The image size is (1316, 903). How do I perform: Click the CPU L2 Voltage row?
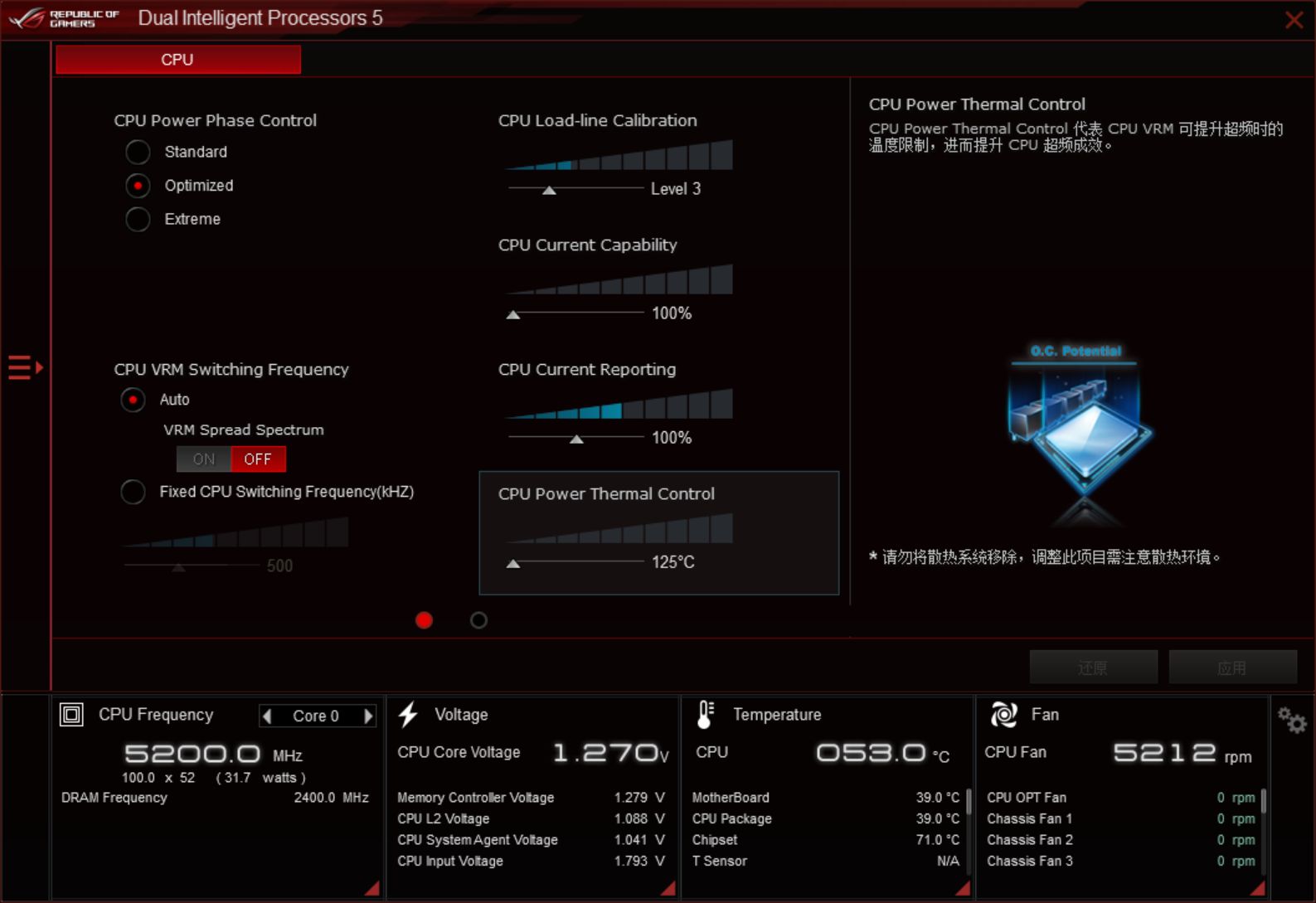(531, 819)
